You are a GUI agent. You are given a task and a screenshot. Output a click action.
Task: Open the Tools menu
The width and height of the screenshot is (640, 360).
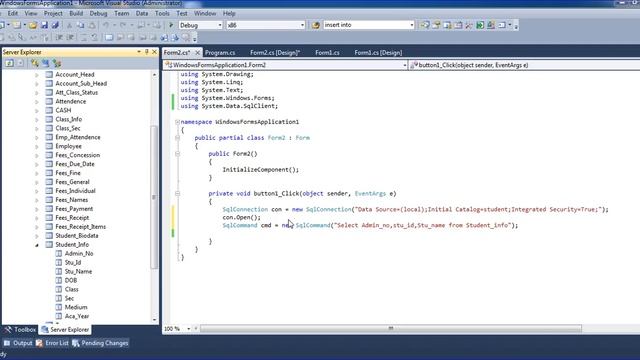coord(162,13)
